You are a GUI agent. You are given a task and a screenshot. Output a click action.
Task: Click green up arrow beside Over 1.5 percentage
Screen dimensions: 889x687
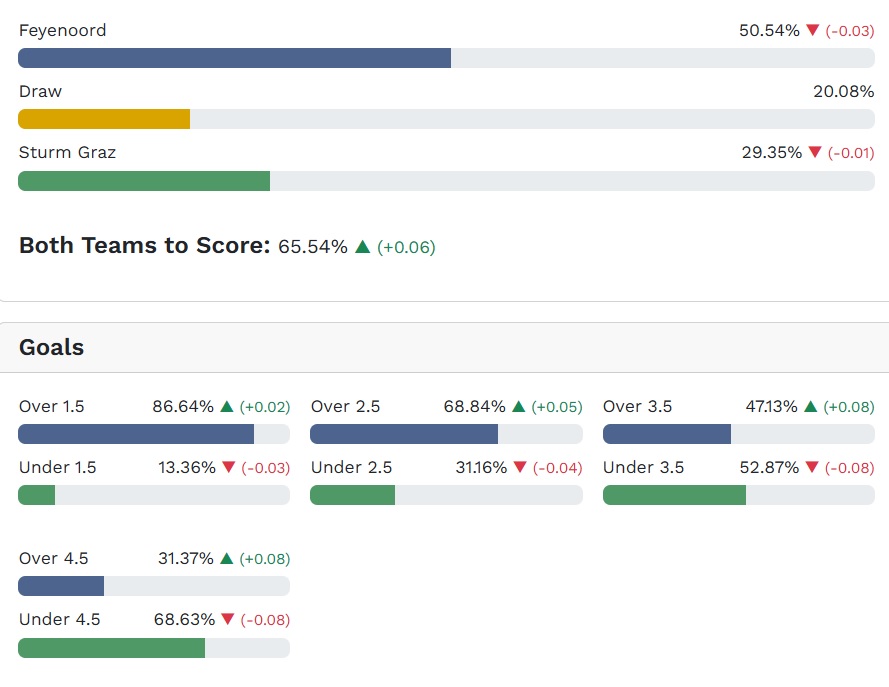pos(227,407)
